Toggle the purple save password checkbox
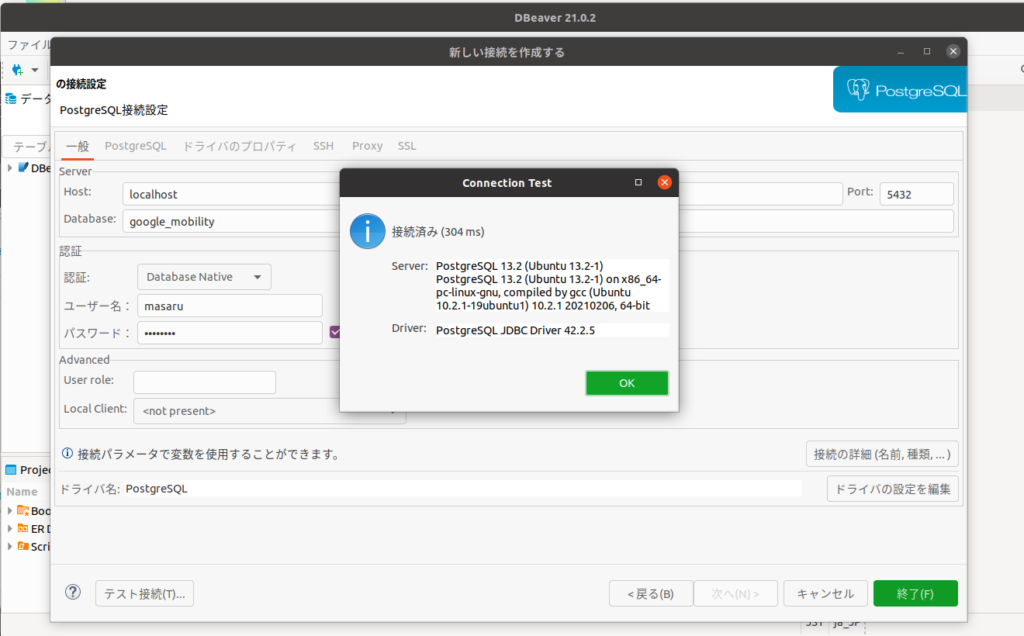 point(336,332)
